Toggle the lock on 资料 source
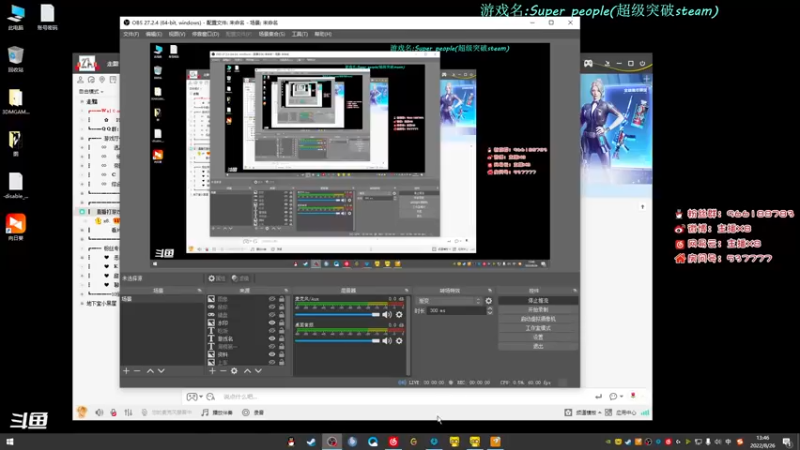 (281, 354)
